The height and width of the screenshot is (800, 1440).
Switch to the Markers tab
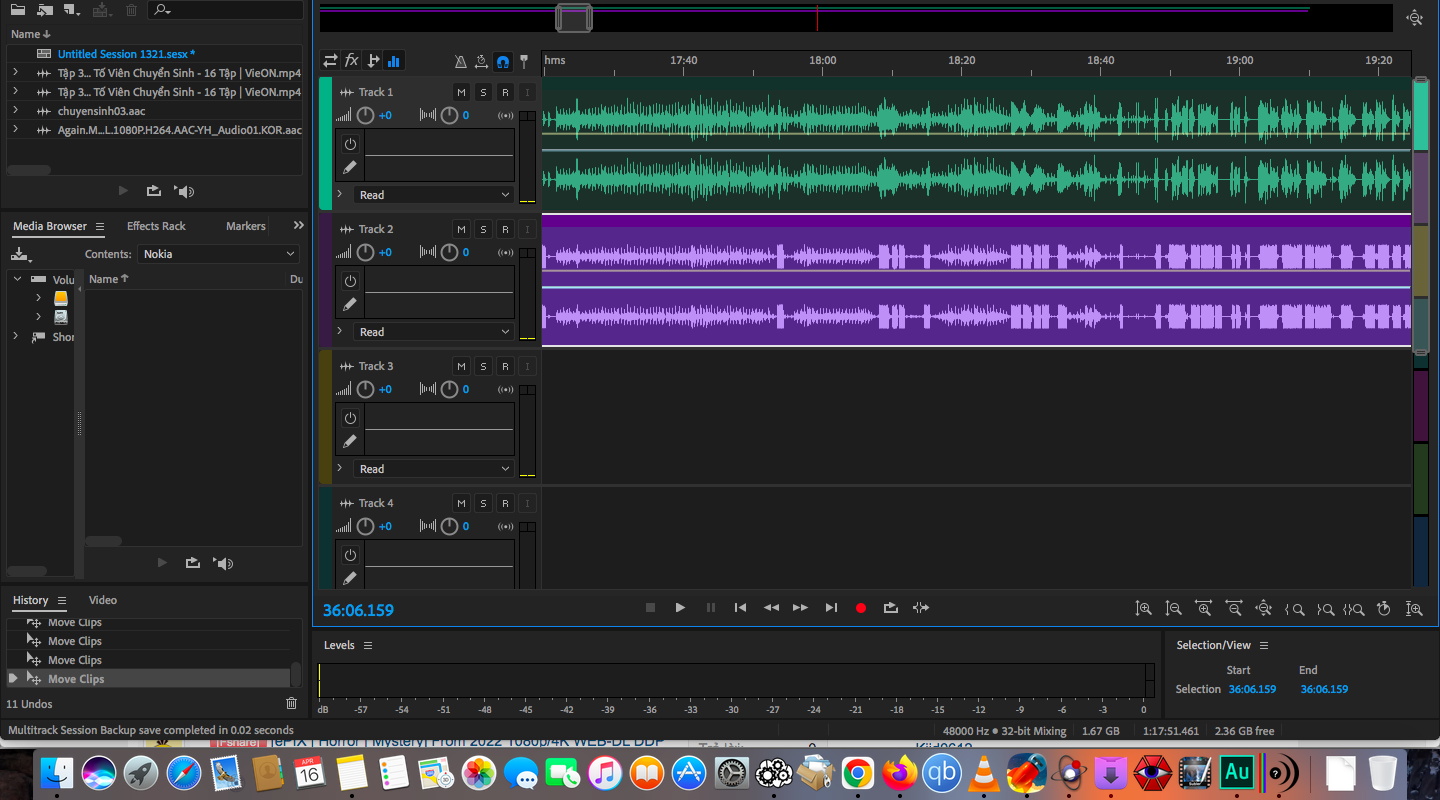(x=245, y=226)
